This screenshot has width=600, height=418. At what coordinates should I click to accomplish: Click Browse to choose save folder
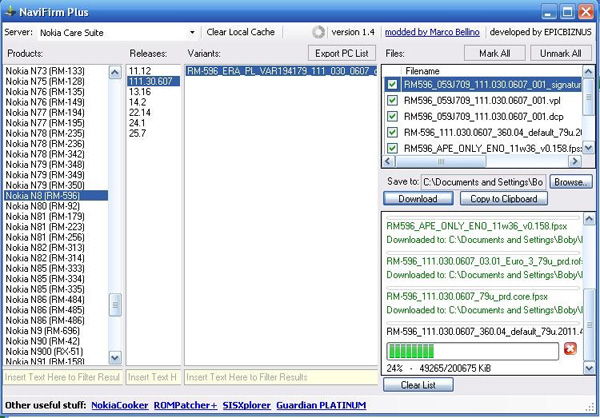[x=571, y=182]
